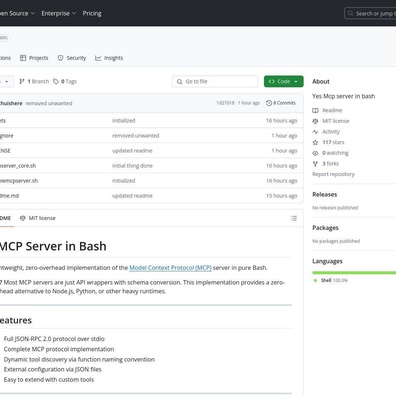Click the pulse icon beside Activity
This screenshot has width=396, height=396.
pyautogui.click(x=315, y=132)
